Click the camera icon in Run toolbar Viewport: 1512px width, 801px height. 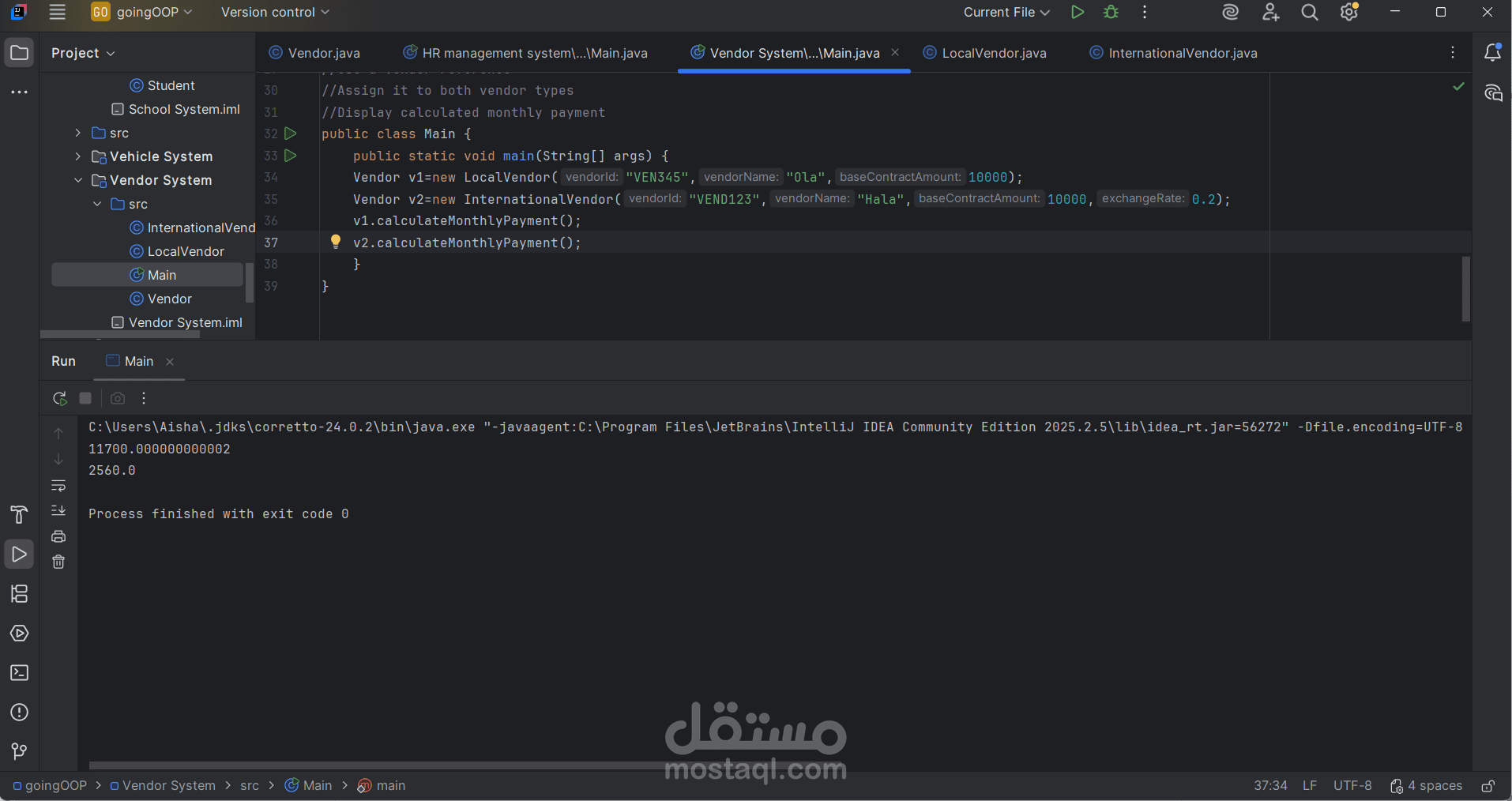(118, 398)
